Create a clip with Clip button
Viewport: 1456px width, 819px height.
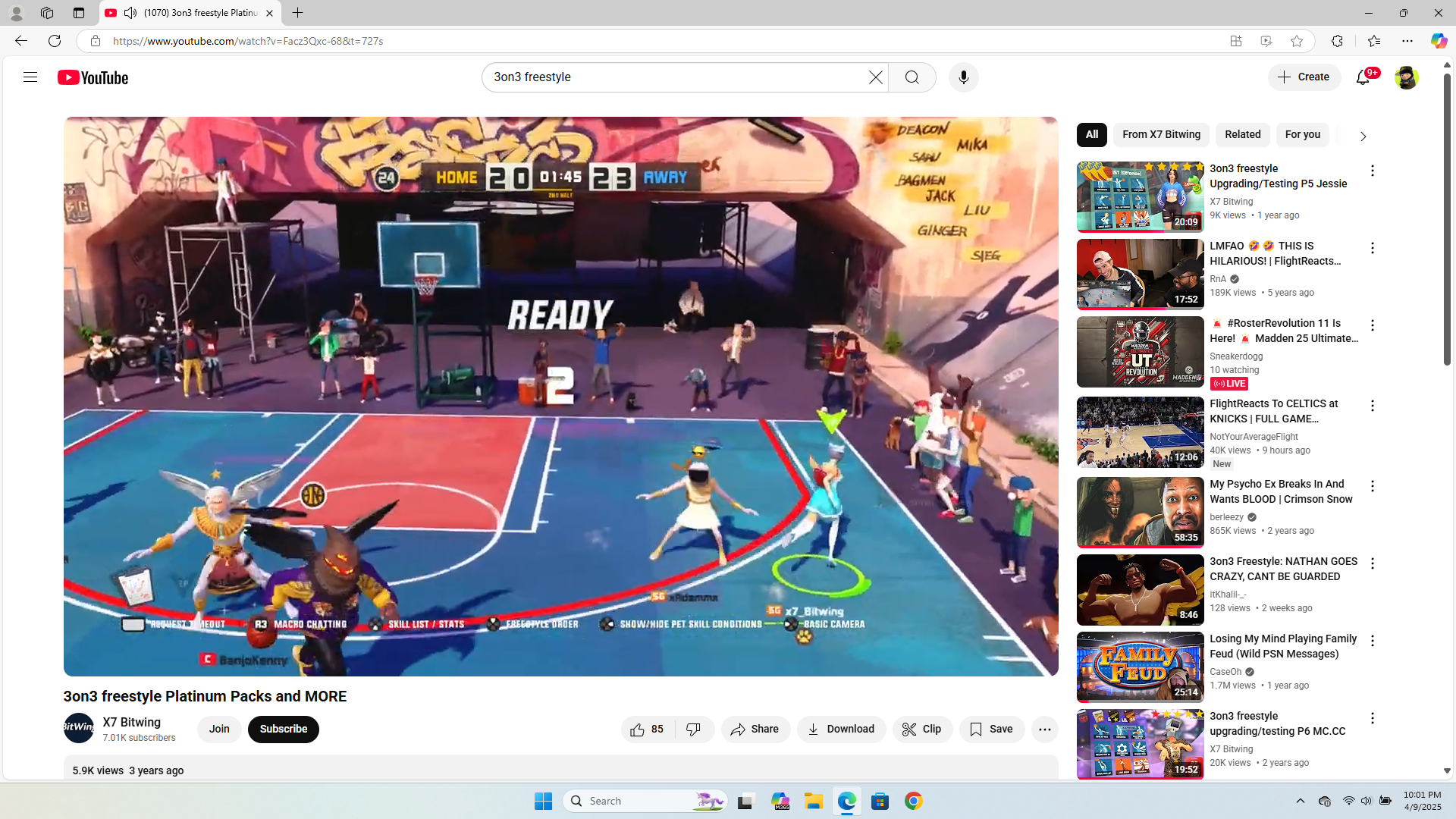click(922, 730)
